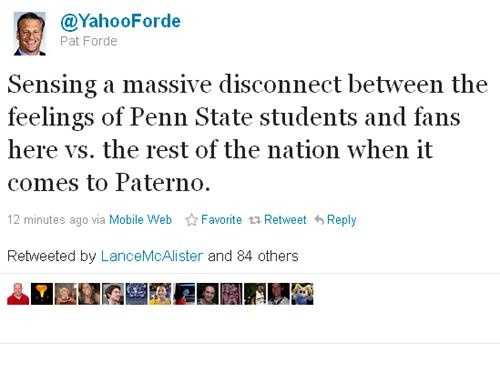The height and width of the screenshot is (373, 500).
Task: Open the third retweeter avatar
Action: tap(66, 294)
